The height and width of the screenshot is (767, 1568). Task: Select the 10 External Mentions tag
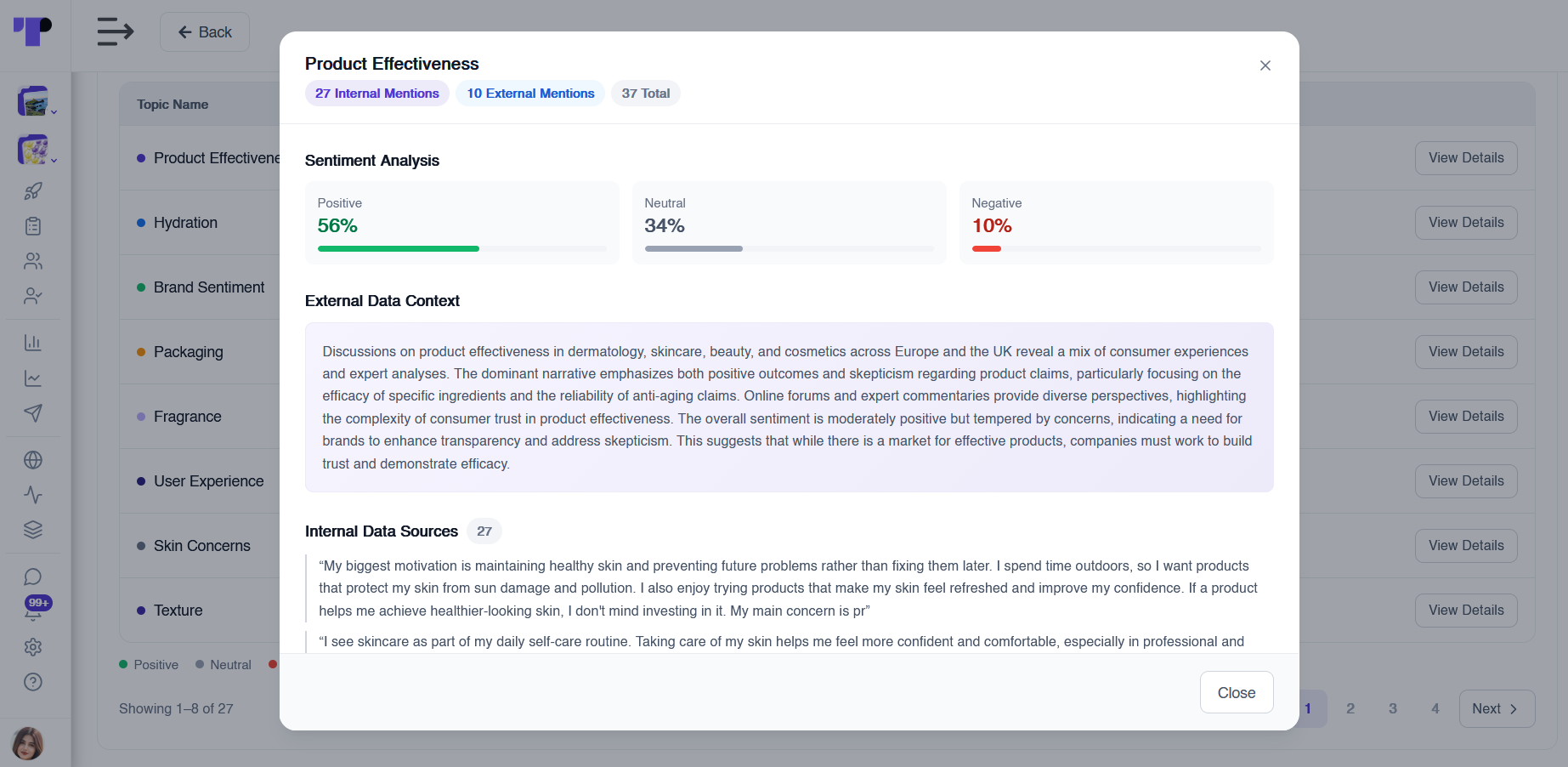click(530, 94)
